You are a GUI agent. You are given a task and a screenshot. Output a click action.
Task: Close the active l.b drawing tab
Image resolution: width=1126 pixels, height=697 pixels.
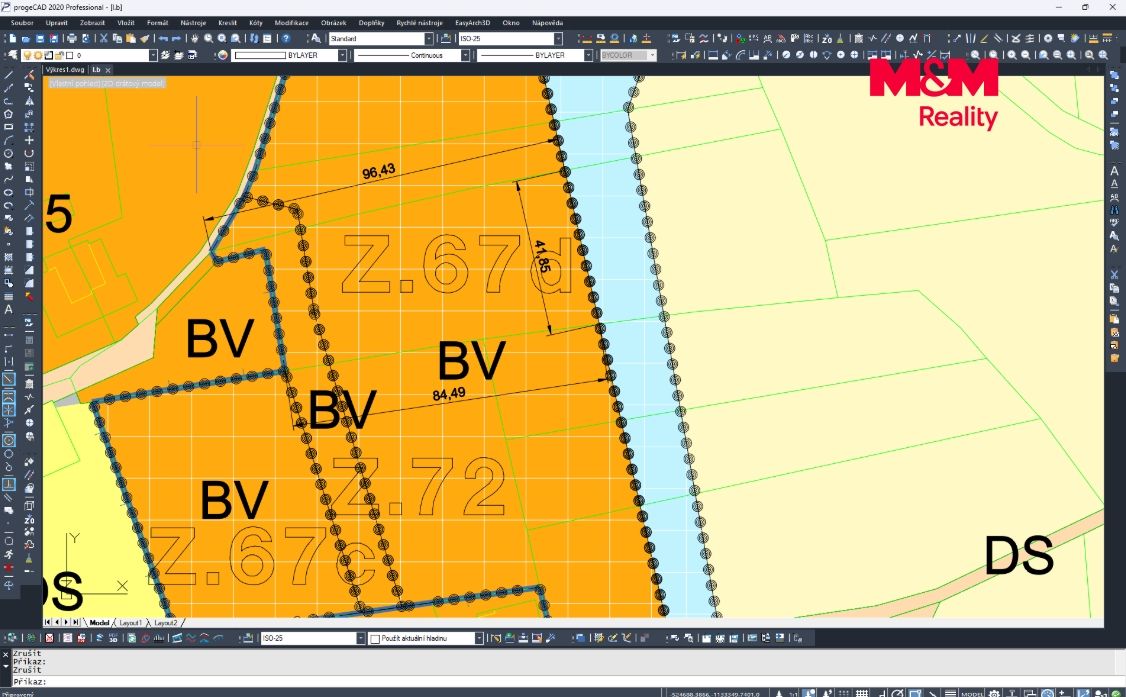pyautogui.click(x=108, y=70)
